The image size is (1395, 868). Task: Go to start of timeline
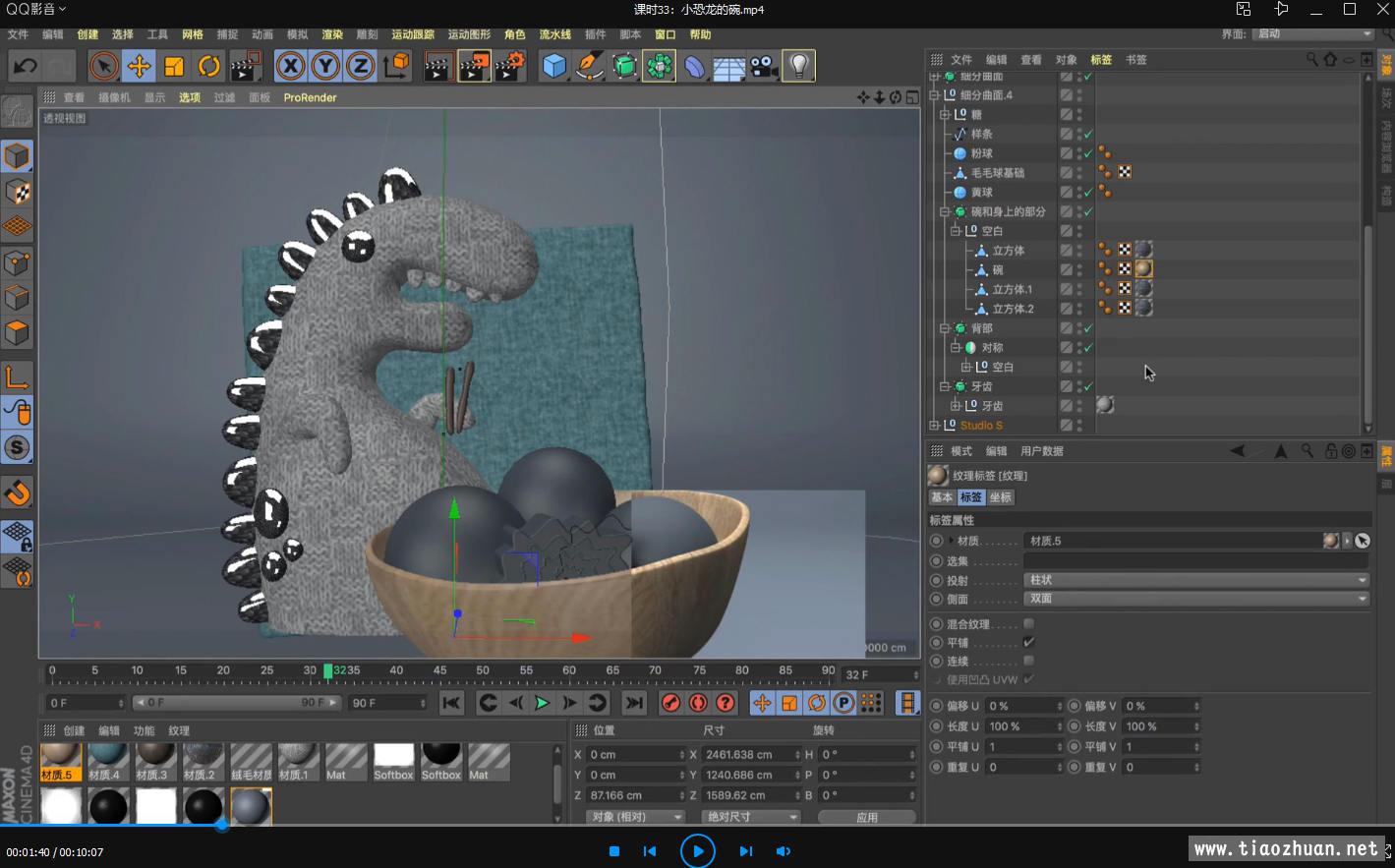tap(451, 703)
